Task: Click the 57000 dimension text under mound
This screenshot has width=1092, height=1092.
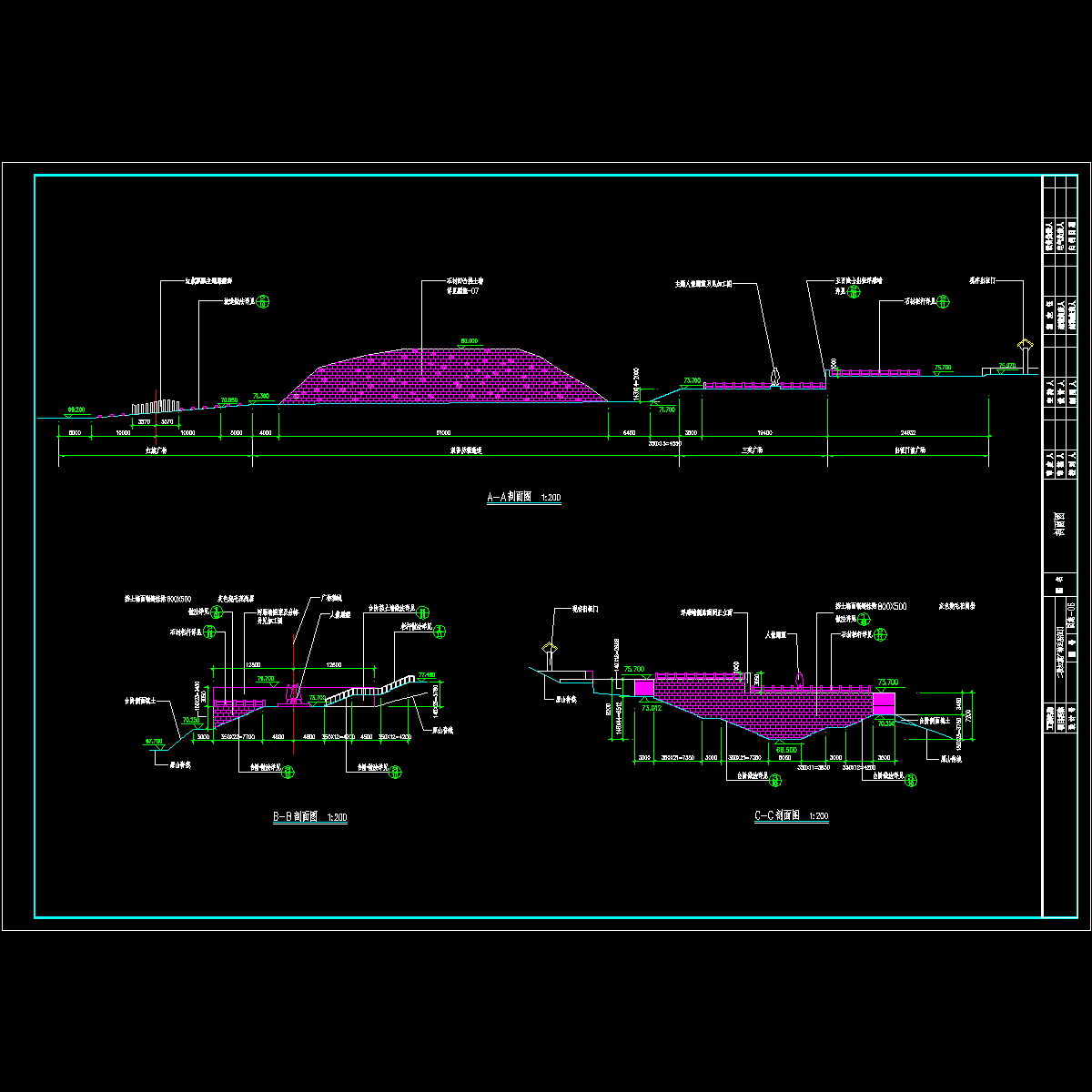Action: pyautogui.click(x=444, y=432)
